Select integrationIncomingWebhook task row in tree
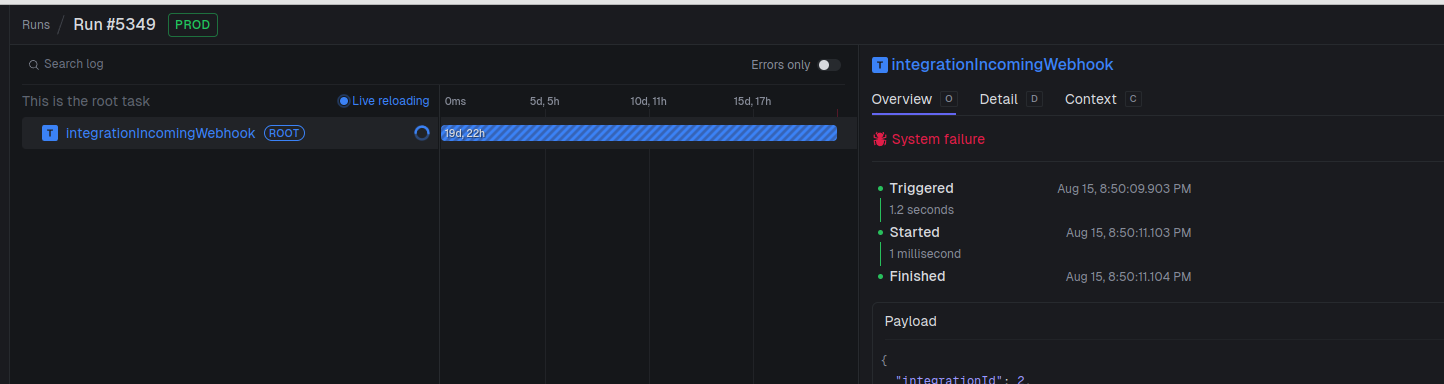 (x=230, y=133)
